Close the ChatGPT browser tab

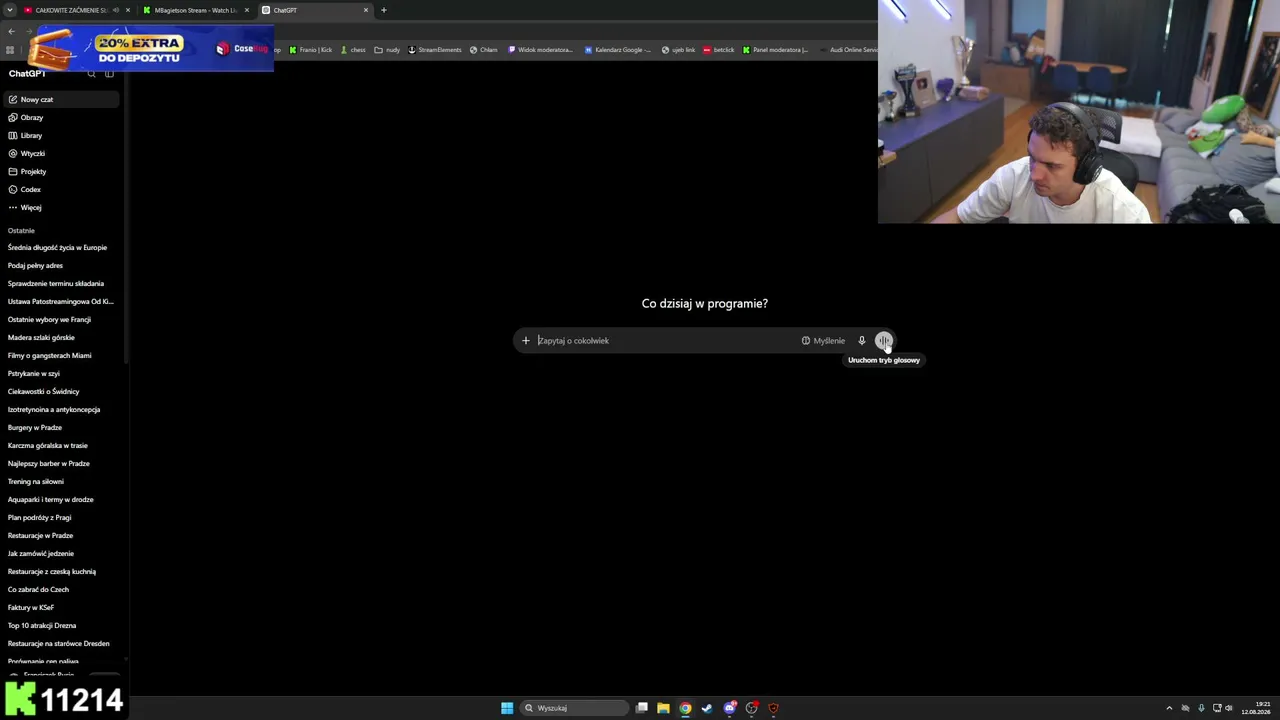pos(366,10)
